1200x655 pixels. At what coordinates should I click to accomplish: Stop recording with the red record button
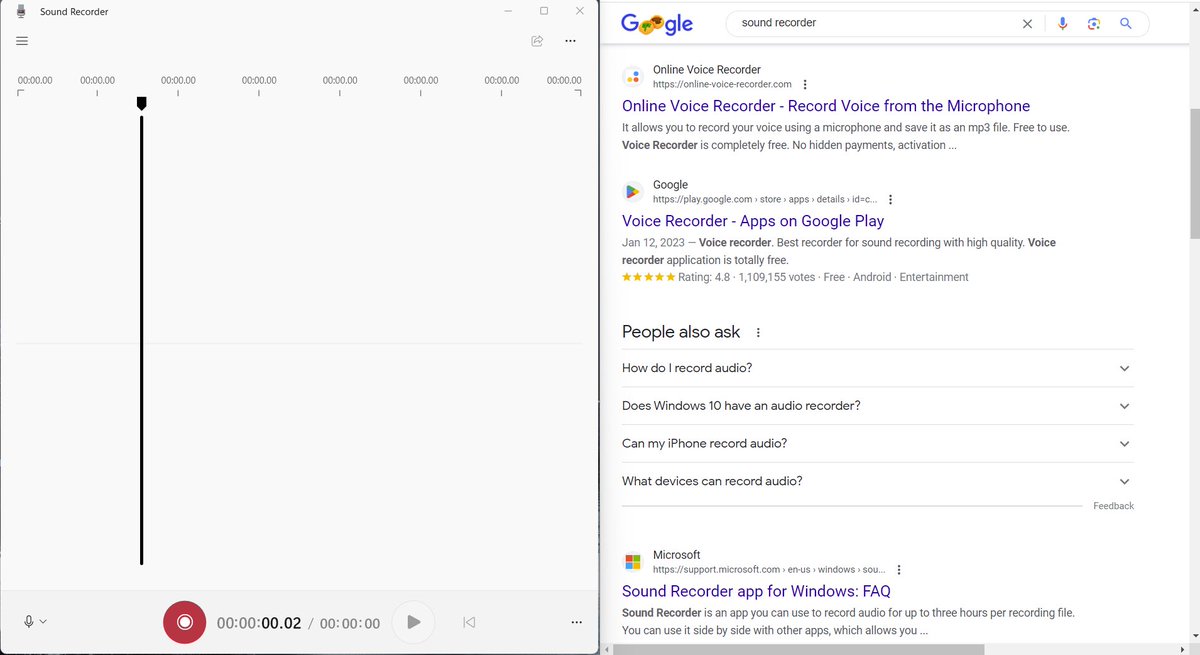(184, 622)
